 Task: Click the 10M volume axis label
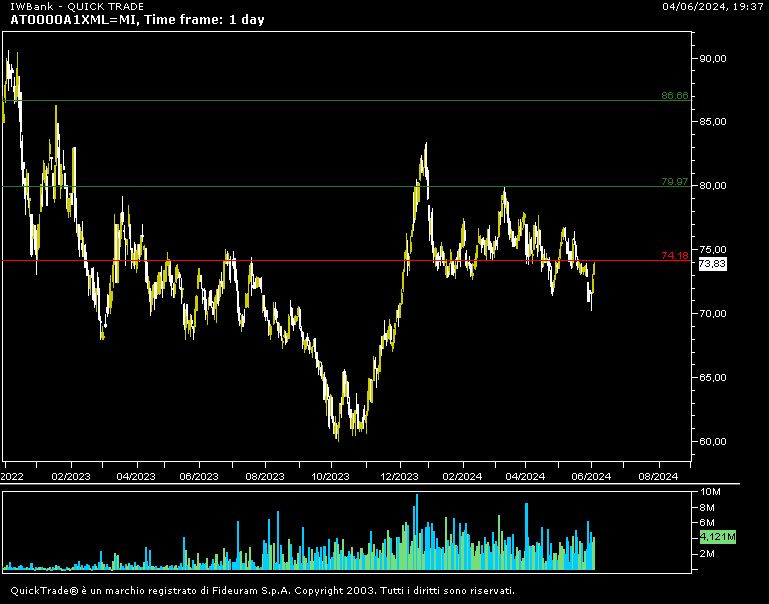coord(710,492)
